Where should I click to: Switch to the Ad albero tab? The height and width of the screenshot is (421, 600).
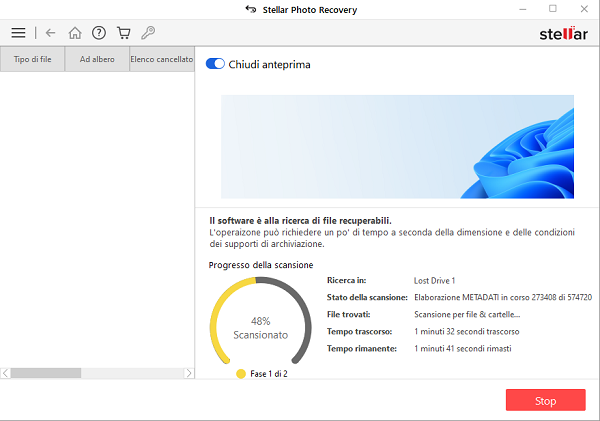tap(97, 59)
